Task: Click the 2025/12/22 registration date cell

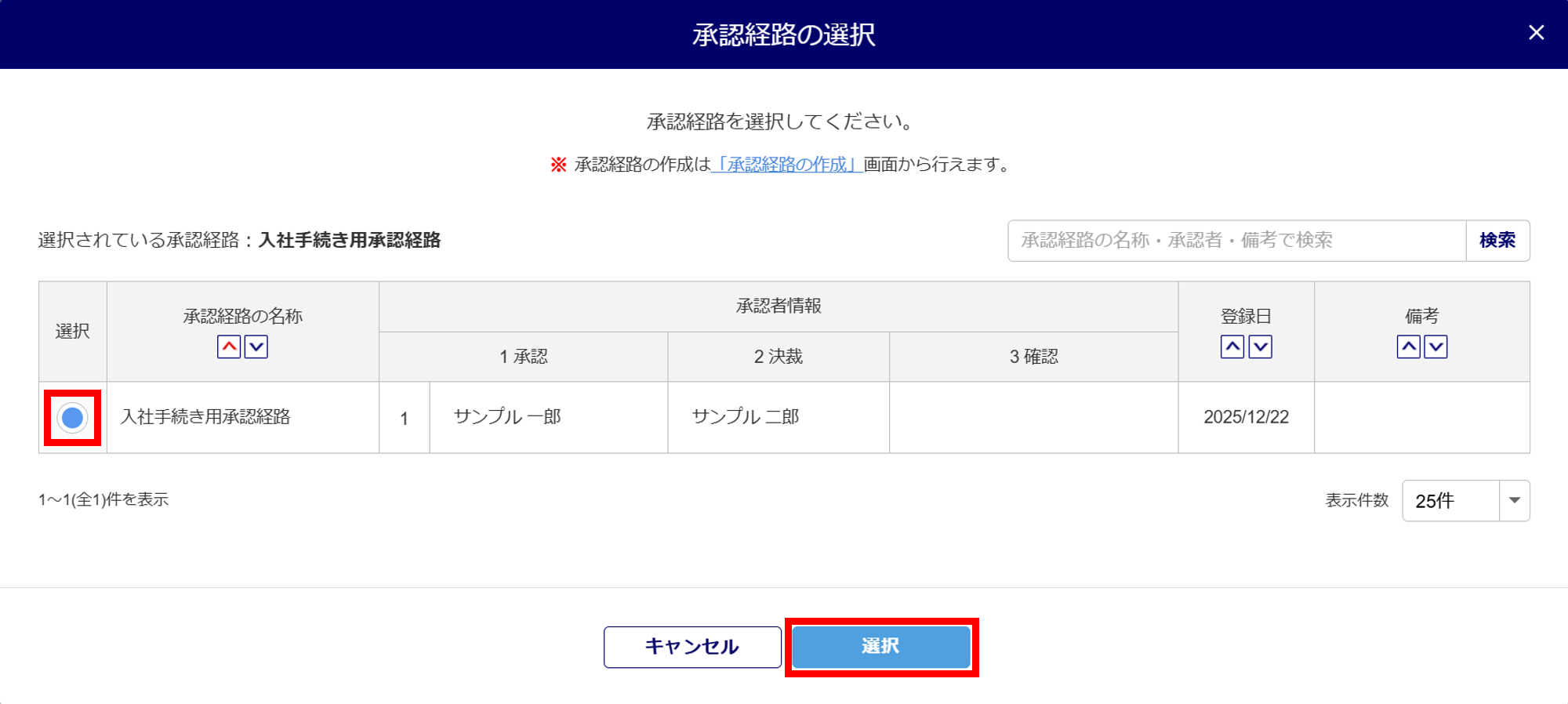Action: [1246, 417]
